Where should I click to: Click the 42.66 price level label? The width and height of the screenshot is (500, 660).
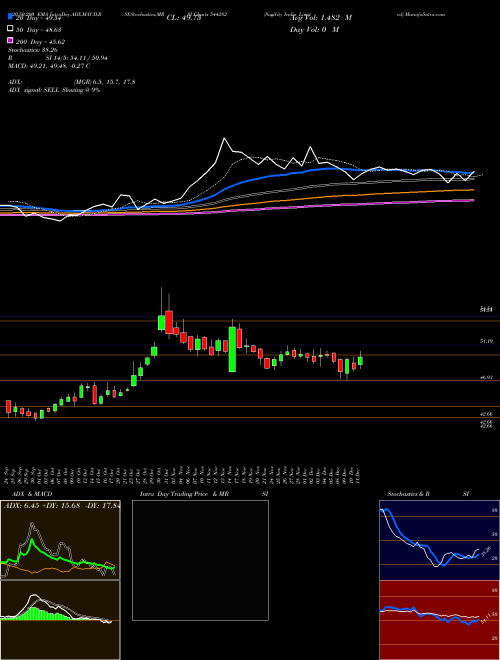pos(487,414)
